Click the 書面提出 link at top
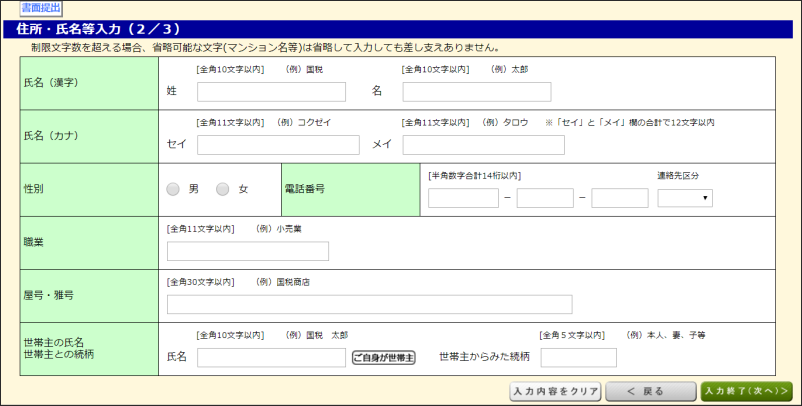802x406 pixels. click(41, 8)
